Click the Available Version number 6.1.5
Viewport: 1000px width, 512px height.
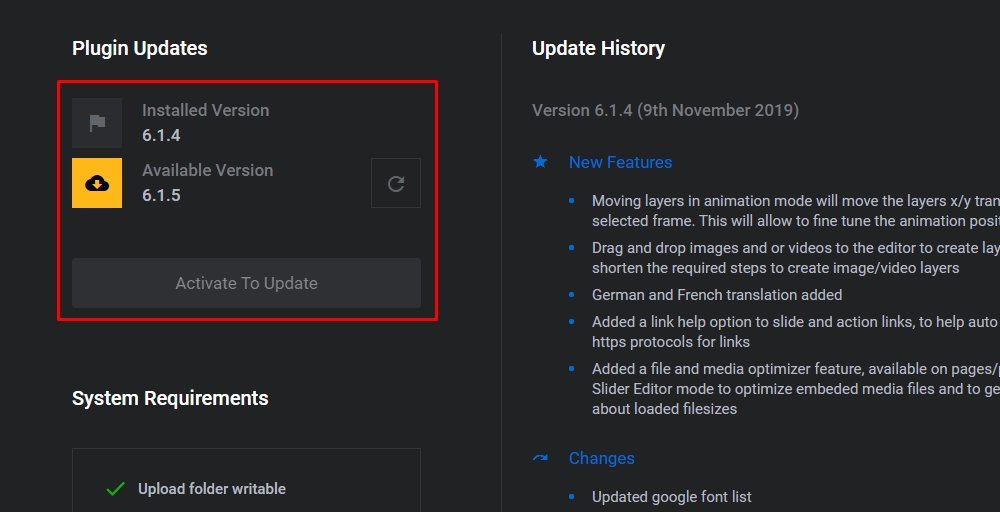pos(161,195)
